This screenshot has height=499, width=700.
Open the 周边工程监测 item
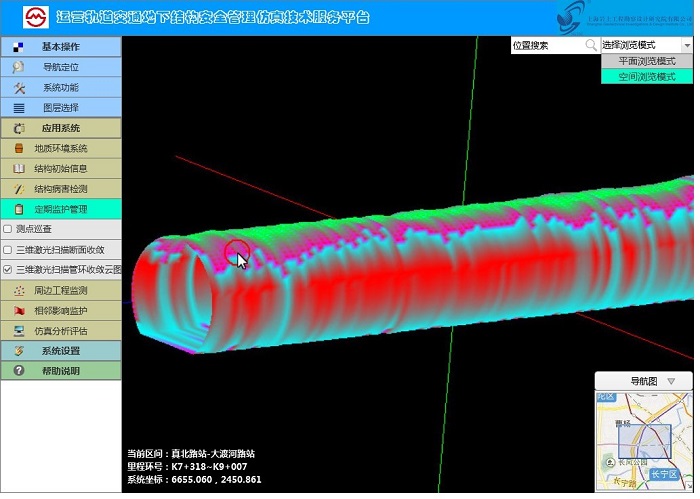coord(60,290)
